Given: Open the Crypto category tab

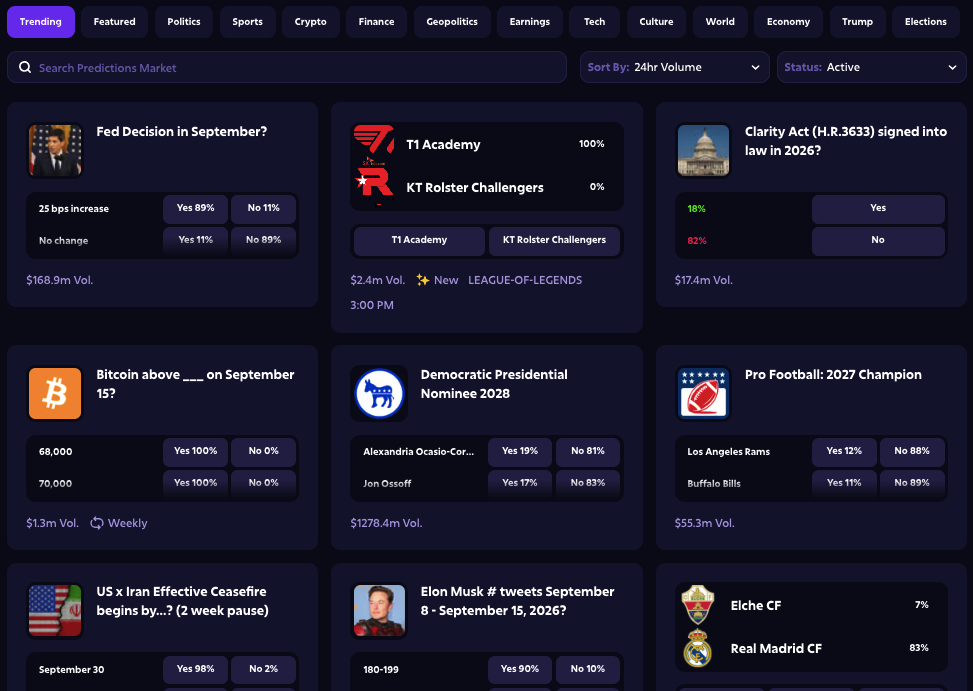Looking at the screenshot, I should pyautogui.click(x=310, y=22).
